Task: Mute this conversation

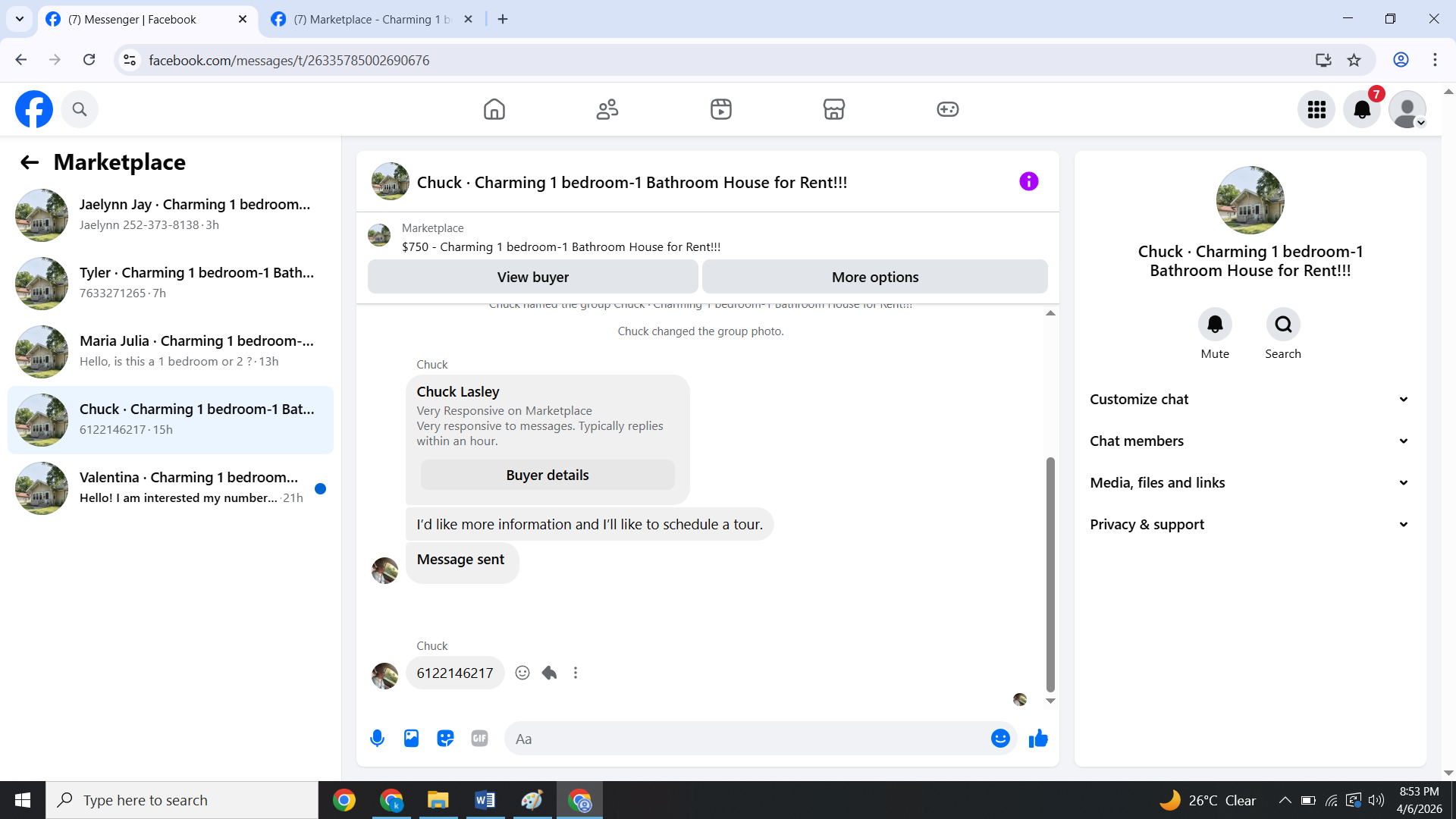Action: (x=1215, y=325)
